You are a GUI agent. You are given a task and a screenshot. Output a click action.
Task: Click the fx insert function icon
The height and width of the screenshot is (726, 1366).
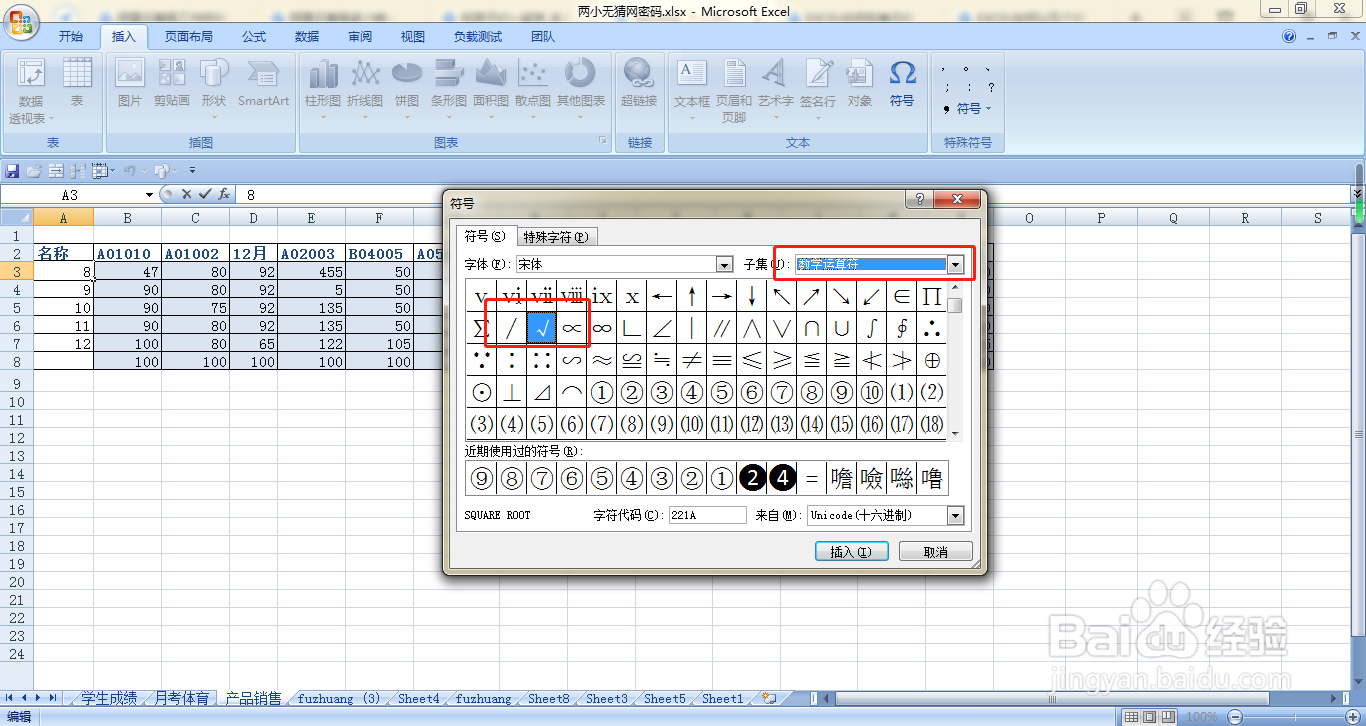[224, 194]
